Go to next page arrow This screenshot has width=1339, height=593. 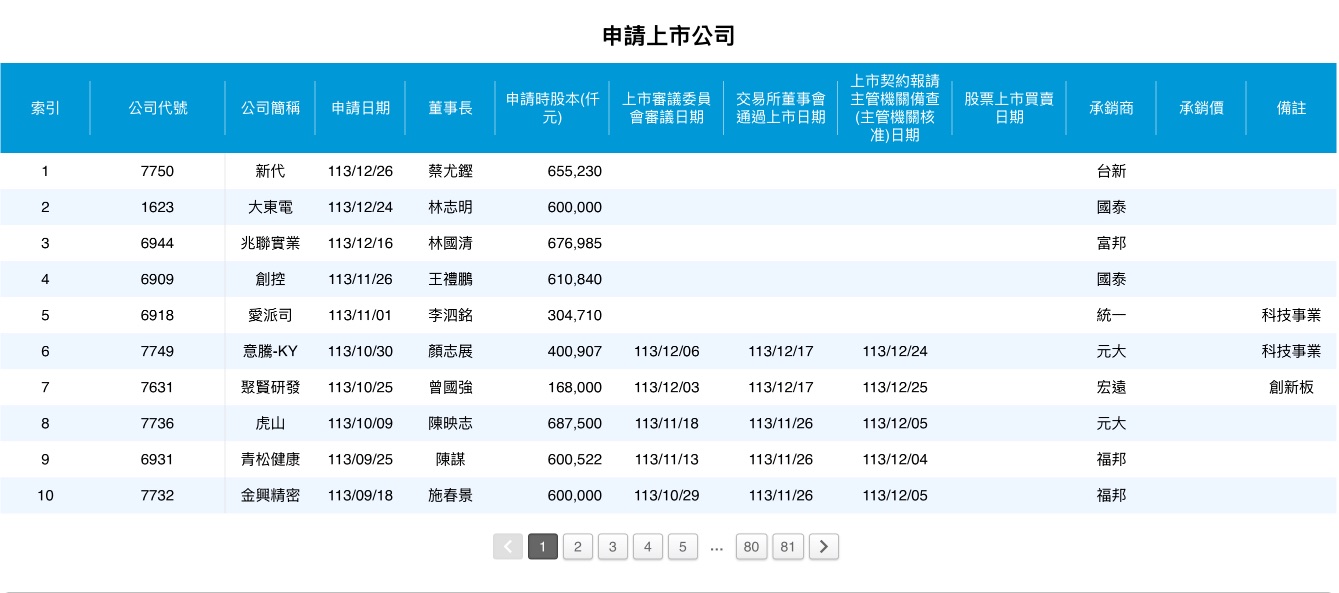point(823,546)
